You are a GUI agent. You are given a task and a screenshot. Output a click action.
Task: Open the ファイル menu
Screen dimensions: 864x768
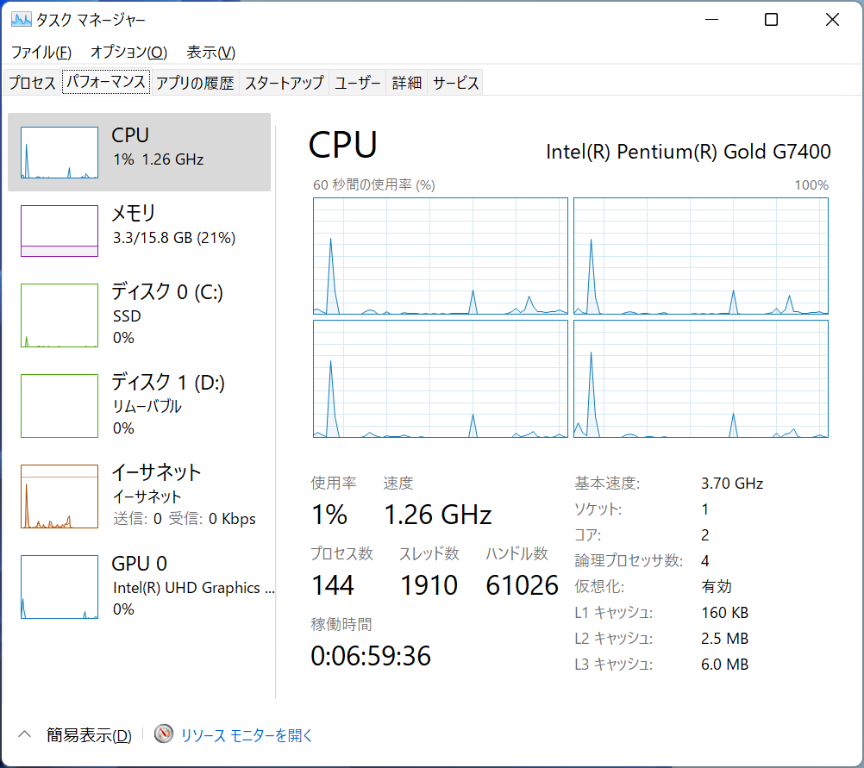[x=41, y=52]
